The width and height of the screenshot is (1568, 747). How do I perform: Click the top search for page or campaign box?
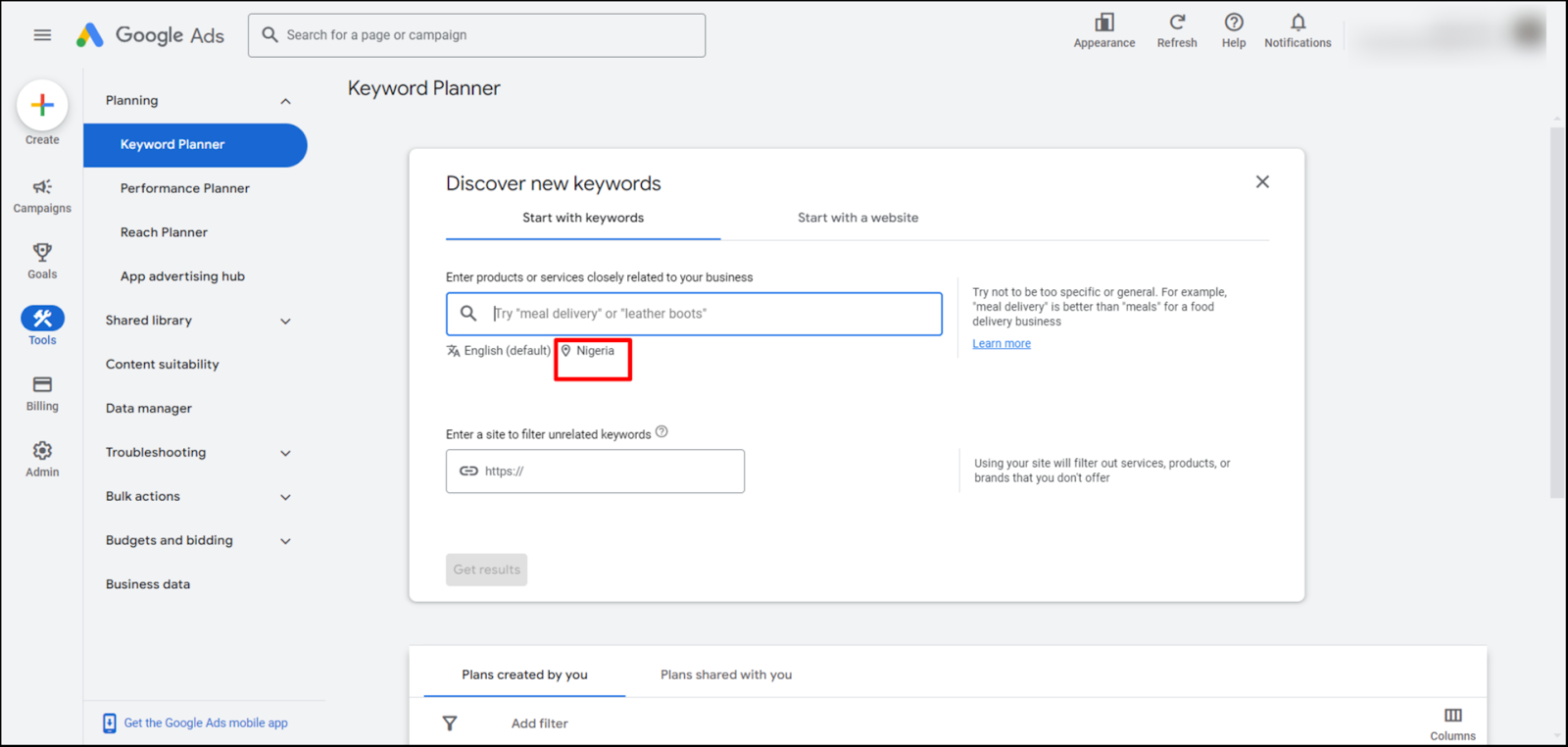(476, 35)
